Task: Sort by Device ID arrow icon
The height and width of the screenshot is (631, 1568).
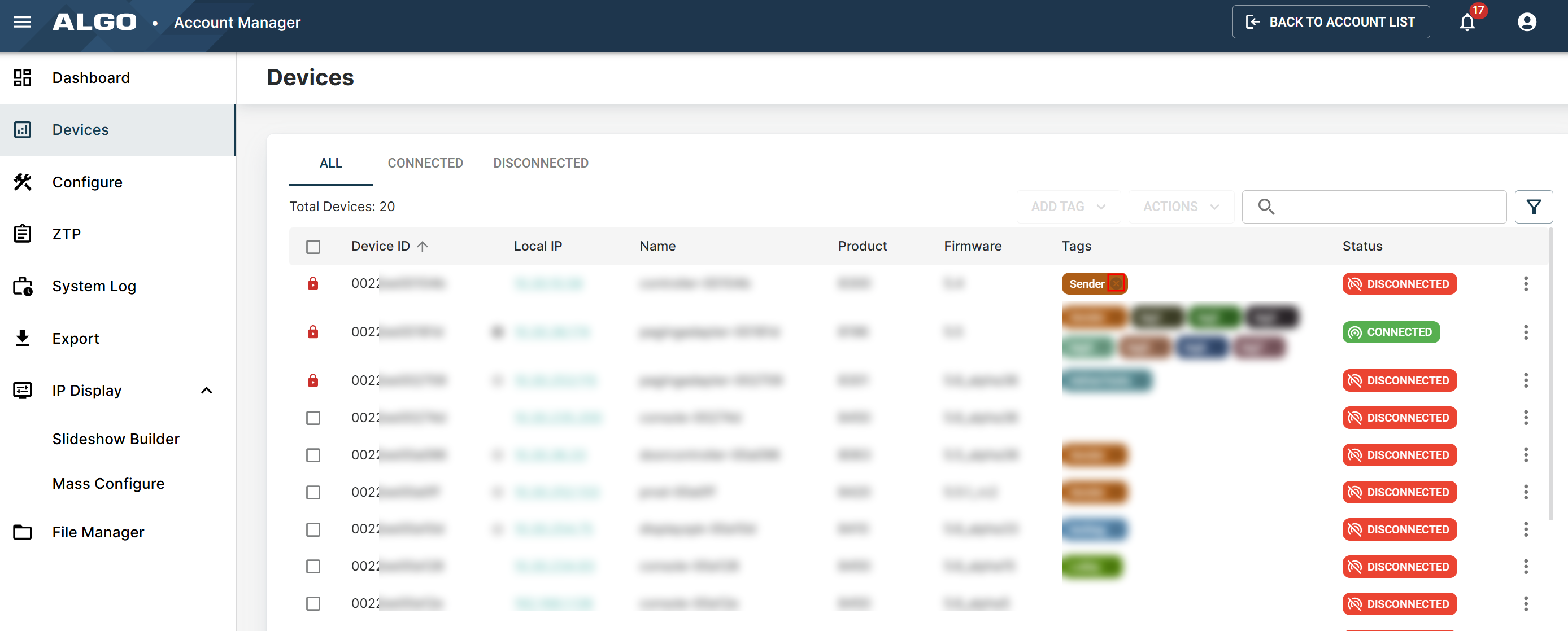Action: [x=423, y=247]
